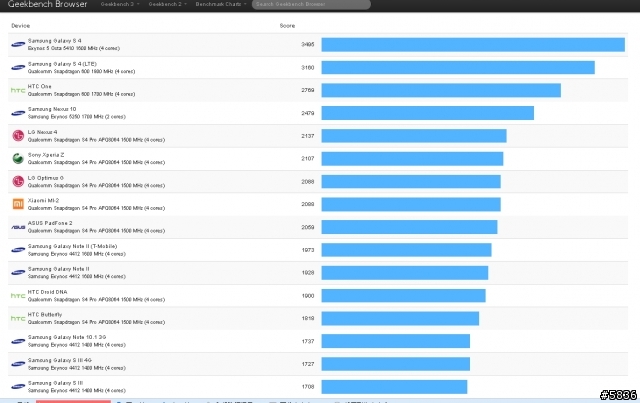Open the ASUS PadFone 2 link
The width and height of the screenshot is (640, 403).
click(50, 223)
